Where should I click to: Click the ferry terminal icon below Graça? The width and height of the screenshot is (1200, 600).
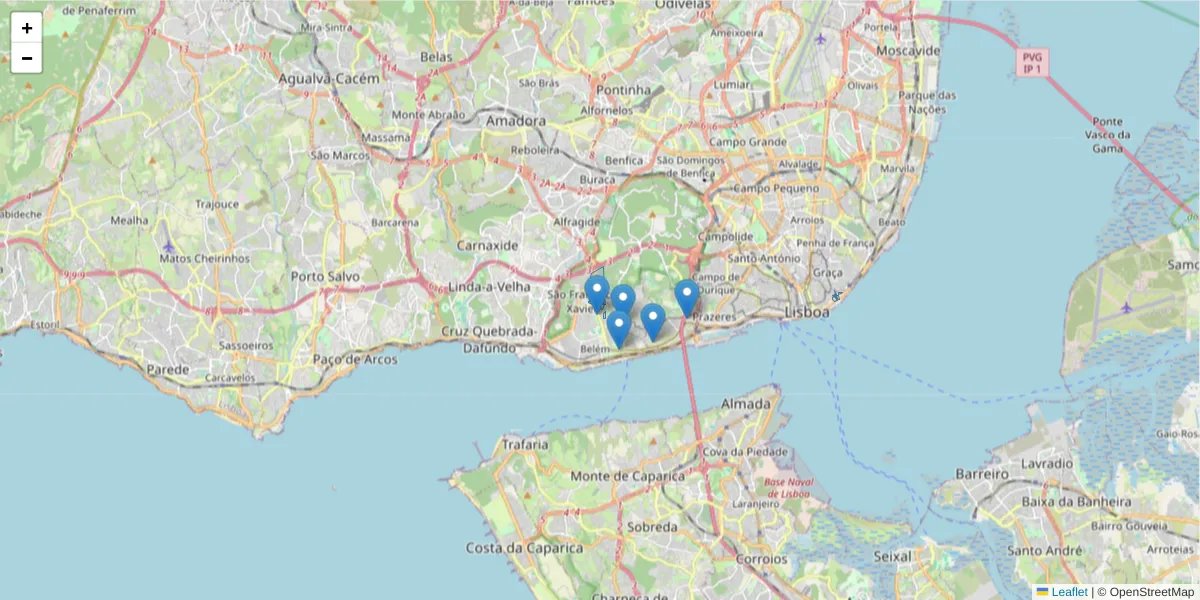click(836, 296)
